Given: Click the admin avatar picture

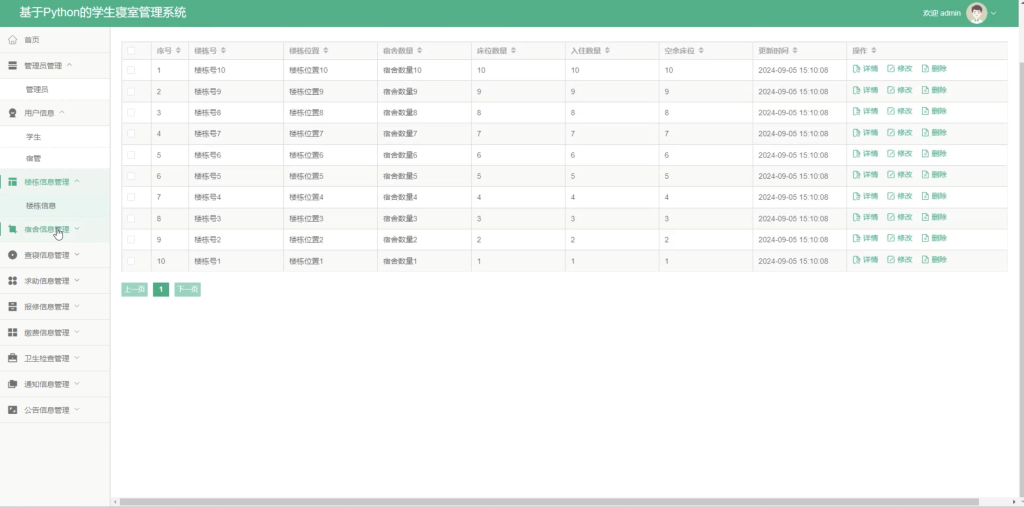Looking at the screenshot, I should coord(976,13).
